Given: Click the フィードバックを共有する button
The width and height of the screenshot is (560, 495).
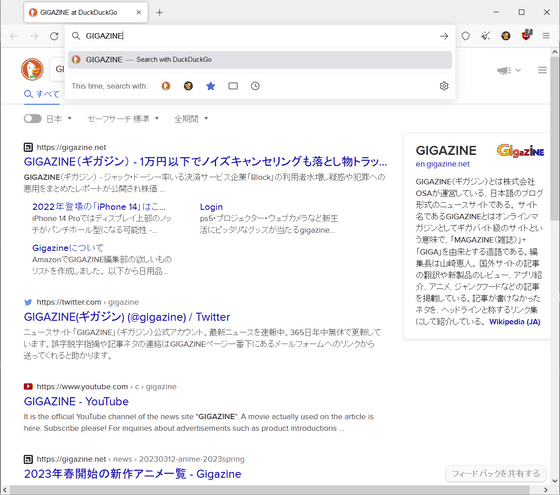Looking at the screenshot, I should click(x=496, y=474).
